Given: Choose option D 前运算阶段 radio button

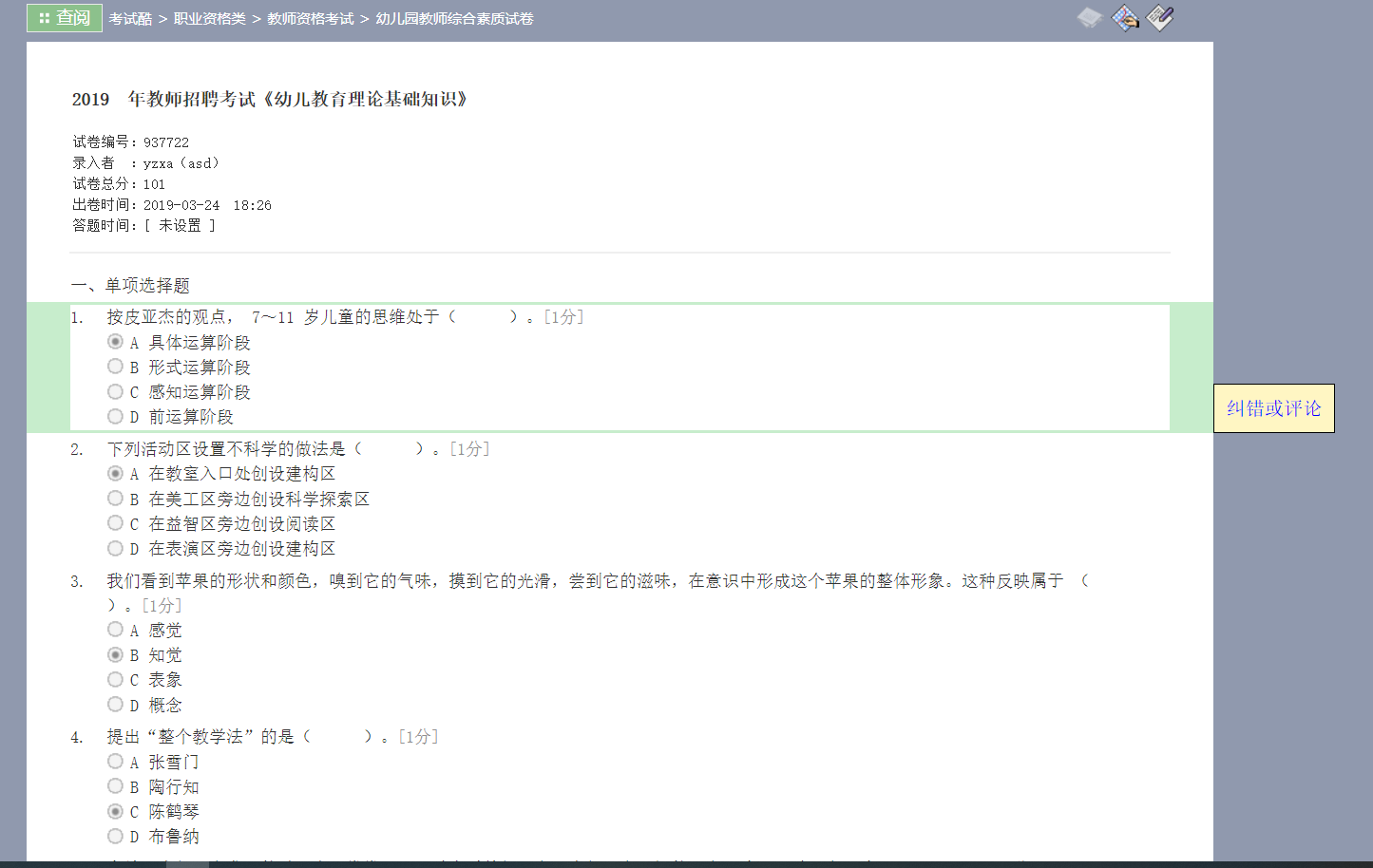Looking at the screenshot, I should click(115, 416).
